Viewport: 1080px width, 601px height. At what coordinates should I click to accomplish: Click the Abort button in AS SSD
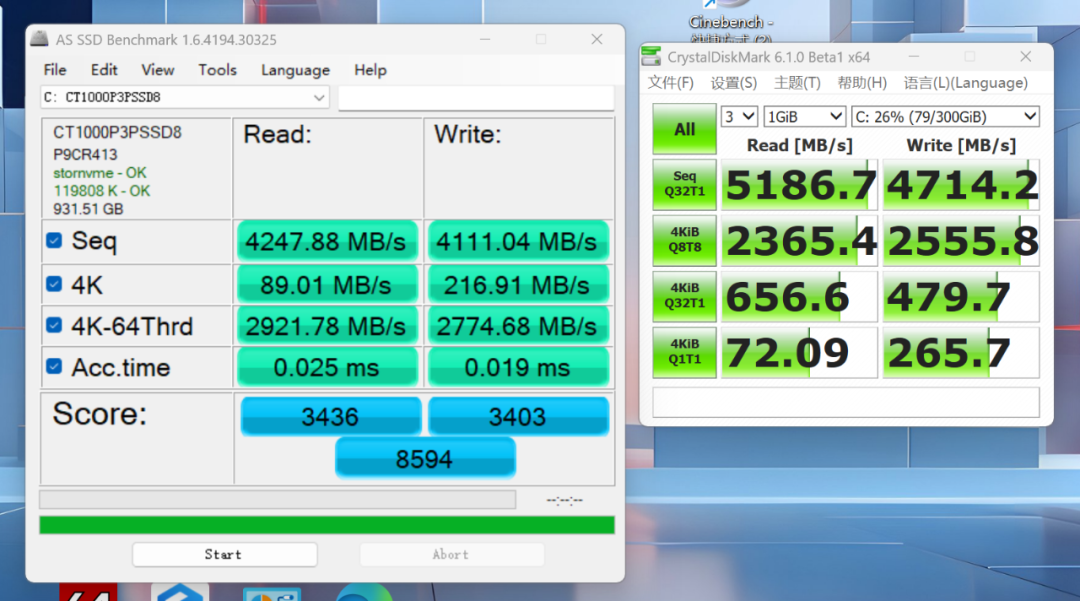(x=452, y=554)
